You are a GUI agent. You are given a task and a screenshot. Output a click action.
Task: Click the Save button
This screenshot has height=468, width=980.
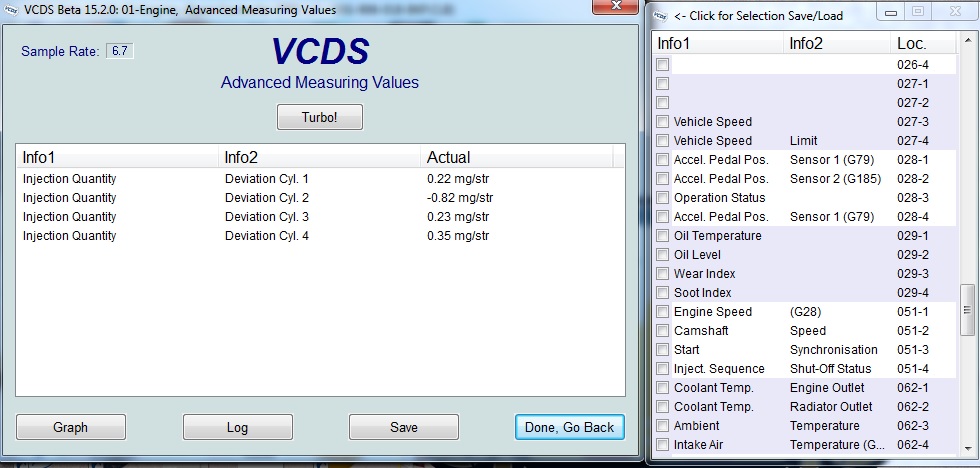tap(403, 427)
